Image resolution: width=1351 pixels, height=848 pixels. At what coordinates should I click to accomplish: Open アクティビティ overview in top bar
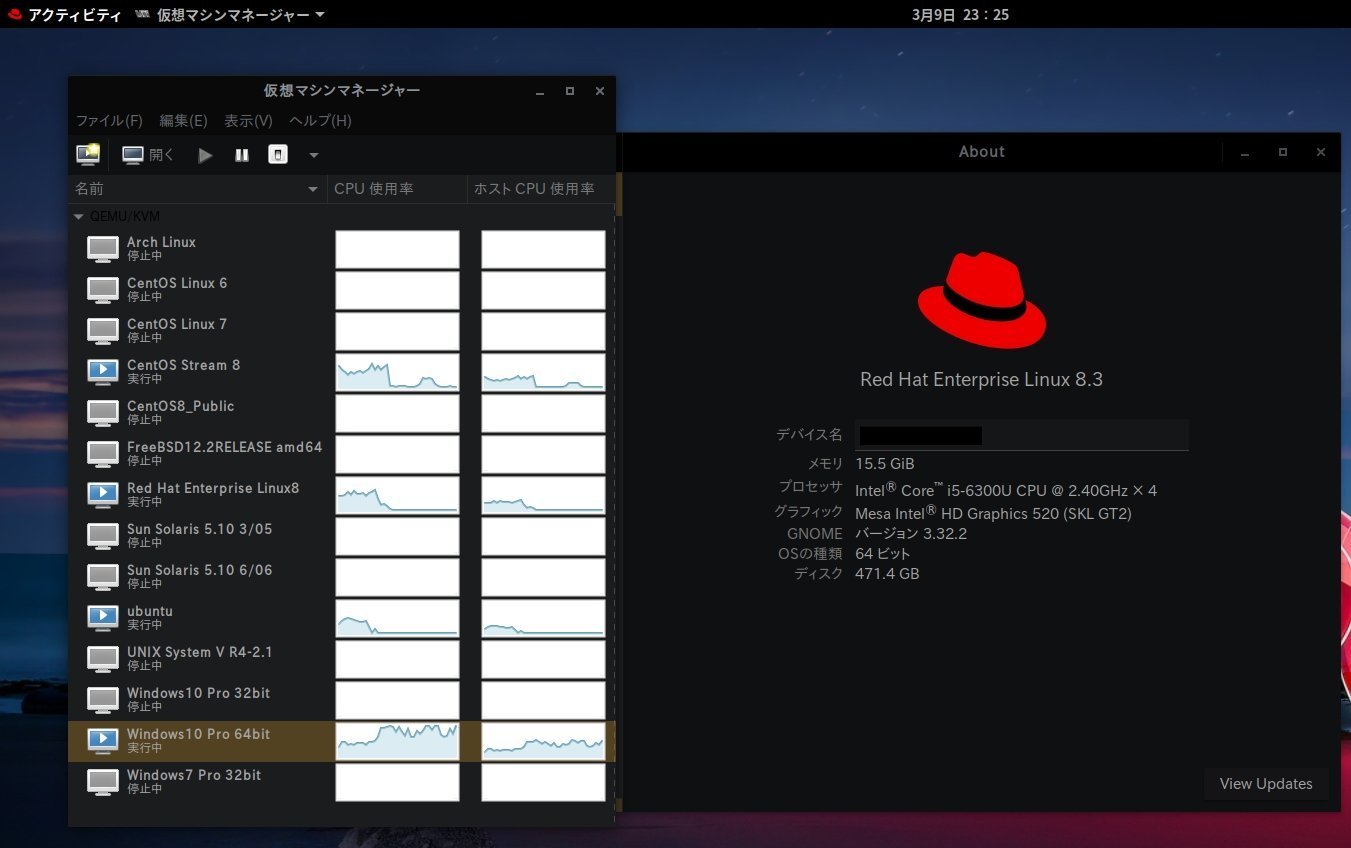point(75,15)
